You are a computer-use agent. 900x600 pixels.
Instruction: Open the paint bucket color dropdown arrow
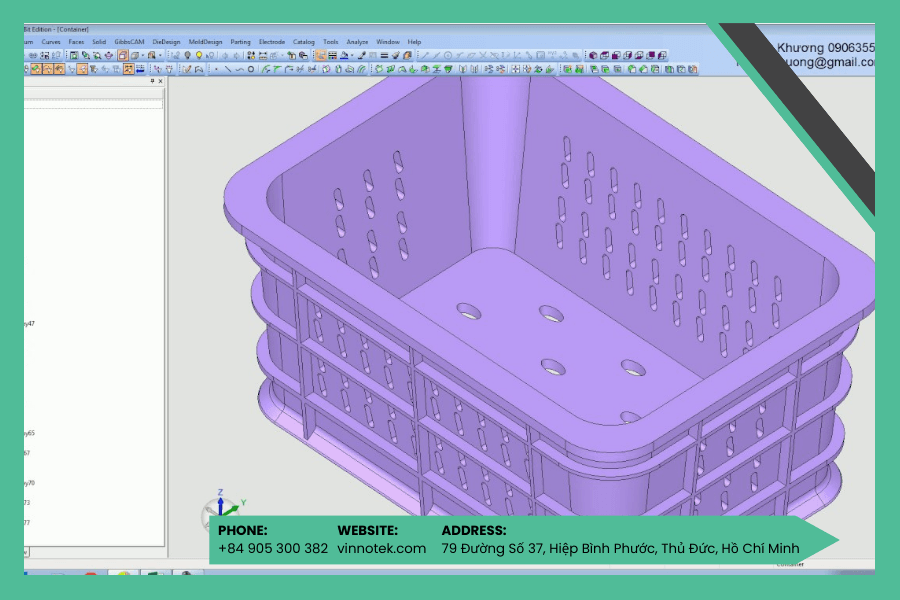[x=351, y=56]
